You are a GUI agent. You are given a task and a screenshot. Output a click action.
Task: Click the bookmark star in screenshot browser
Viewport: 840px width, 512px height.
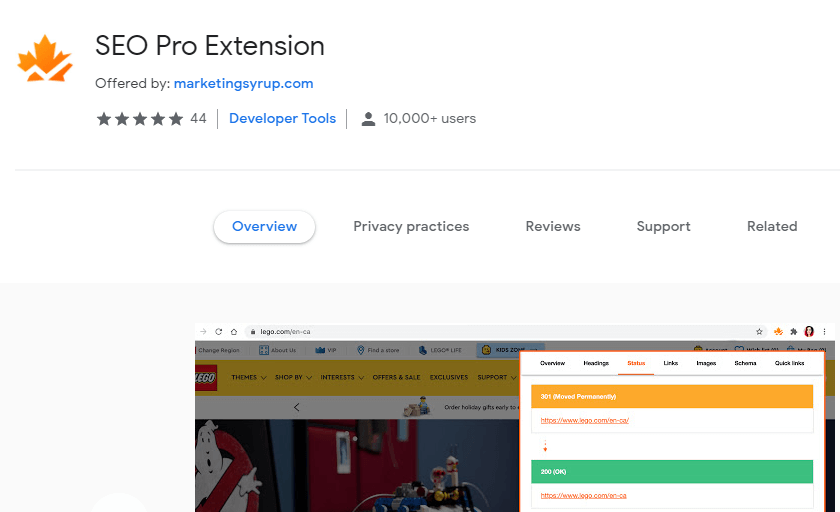(x=759, y=332)
